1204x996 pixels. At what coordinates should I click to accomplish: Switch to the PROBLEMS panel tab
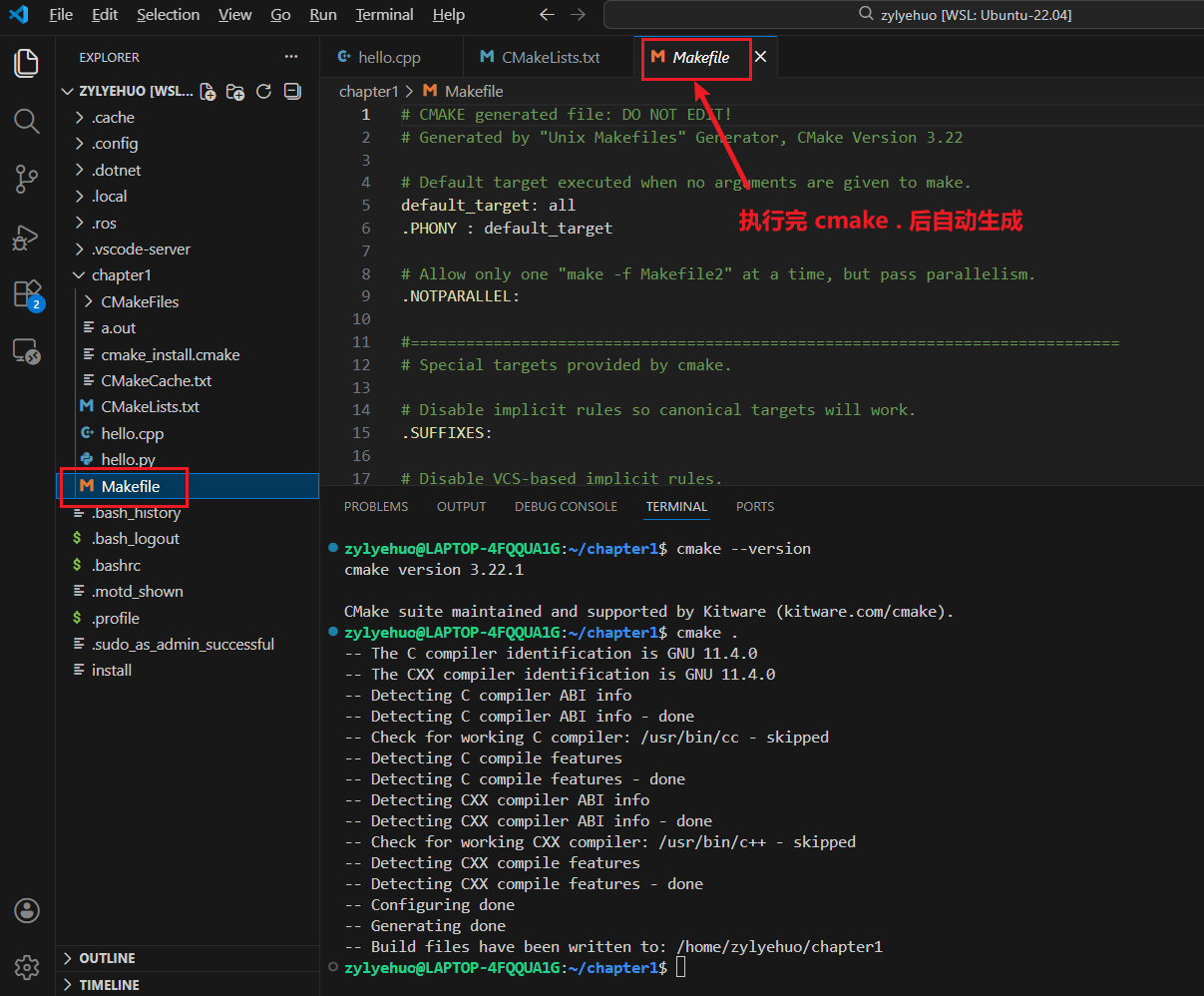[x=376, y=507]
